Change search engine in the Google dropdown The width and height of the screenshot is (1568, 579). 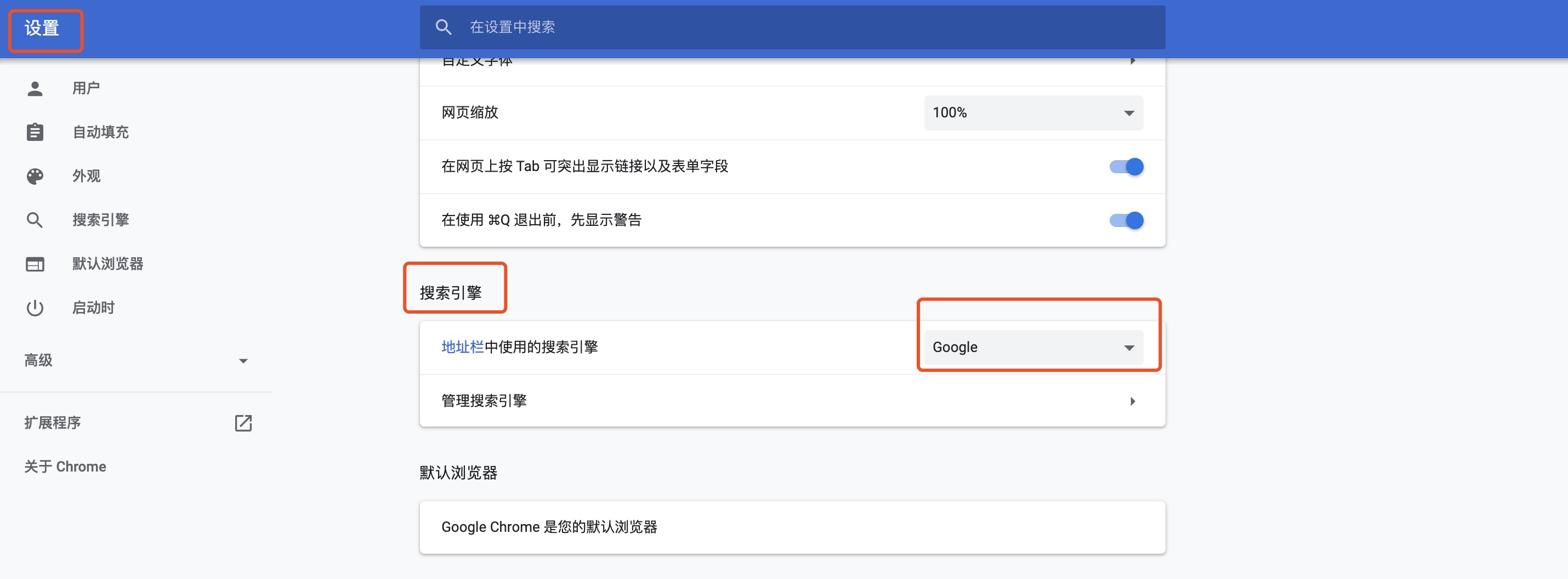click(x=1033, y=347)
